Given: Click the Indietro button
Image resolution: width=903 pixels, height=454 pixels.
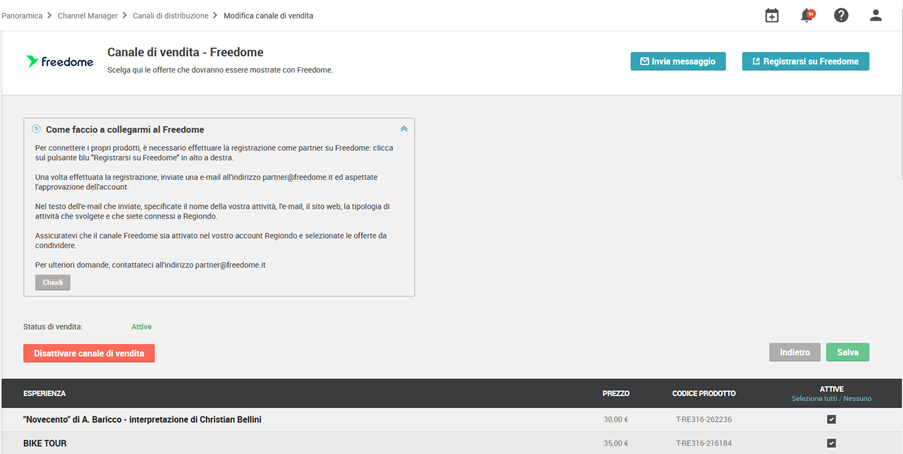Looking at the screenshot, I should click(795, 352).
